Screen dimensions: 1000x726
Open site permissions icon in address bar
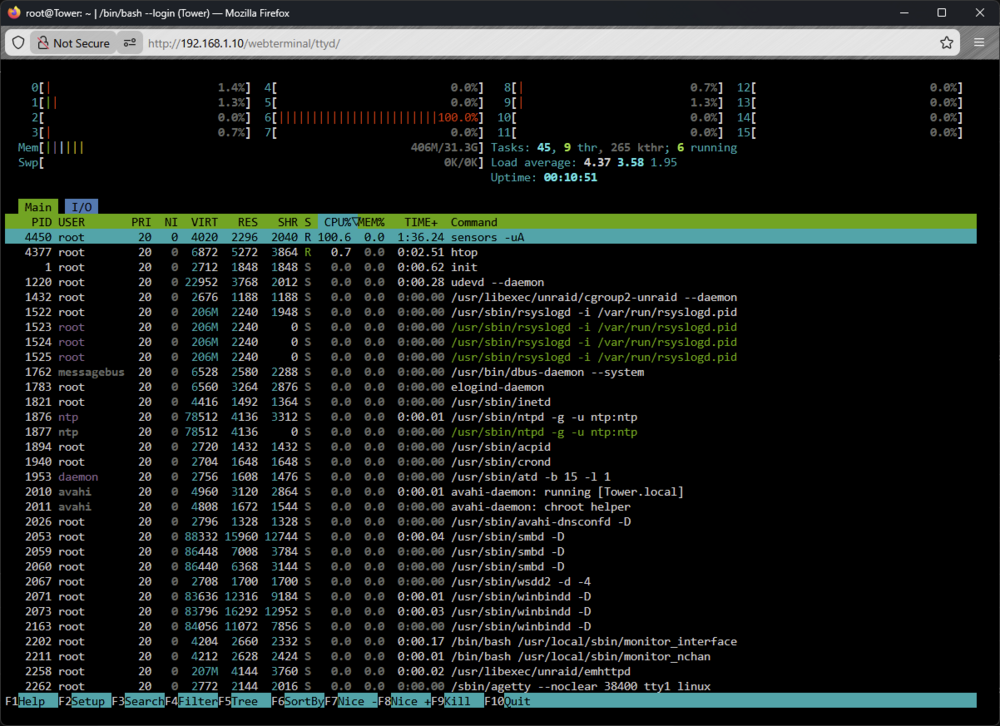pos(129,43)
